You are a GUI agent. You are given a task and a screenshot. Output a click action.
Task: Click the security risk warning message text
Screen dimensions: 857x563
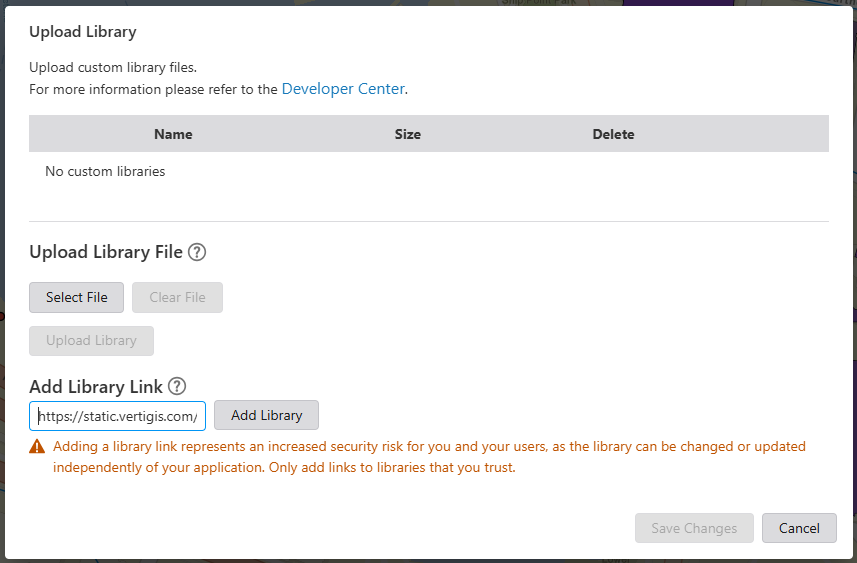(429, 457)
